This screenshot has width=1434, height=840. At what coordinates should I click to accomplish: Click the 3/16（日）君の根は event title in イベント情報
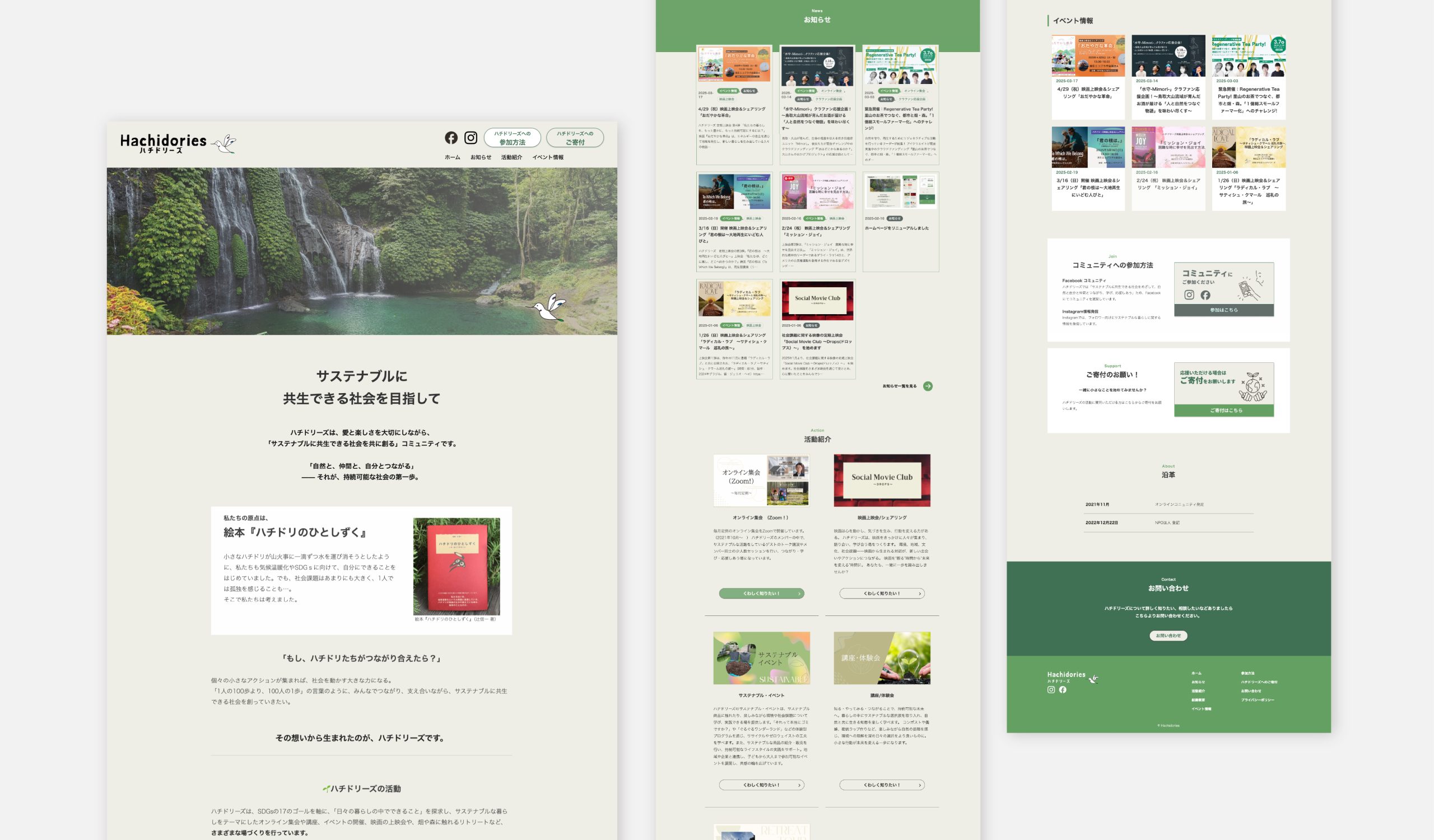[x=1088, y=188]
